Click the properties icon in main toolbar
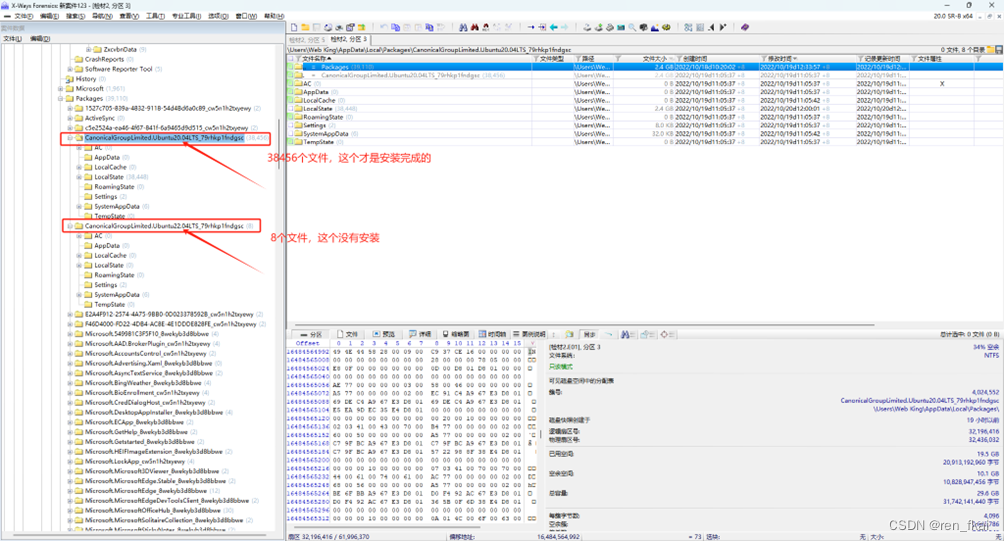Viewport: 1004px width, 541px height. (x=350, y=28)
